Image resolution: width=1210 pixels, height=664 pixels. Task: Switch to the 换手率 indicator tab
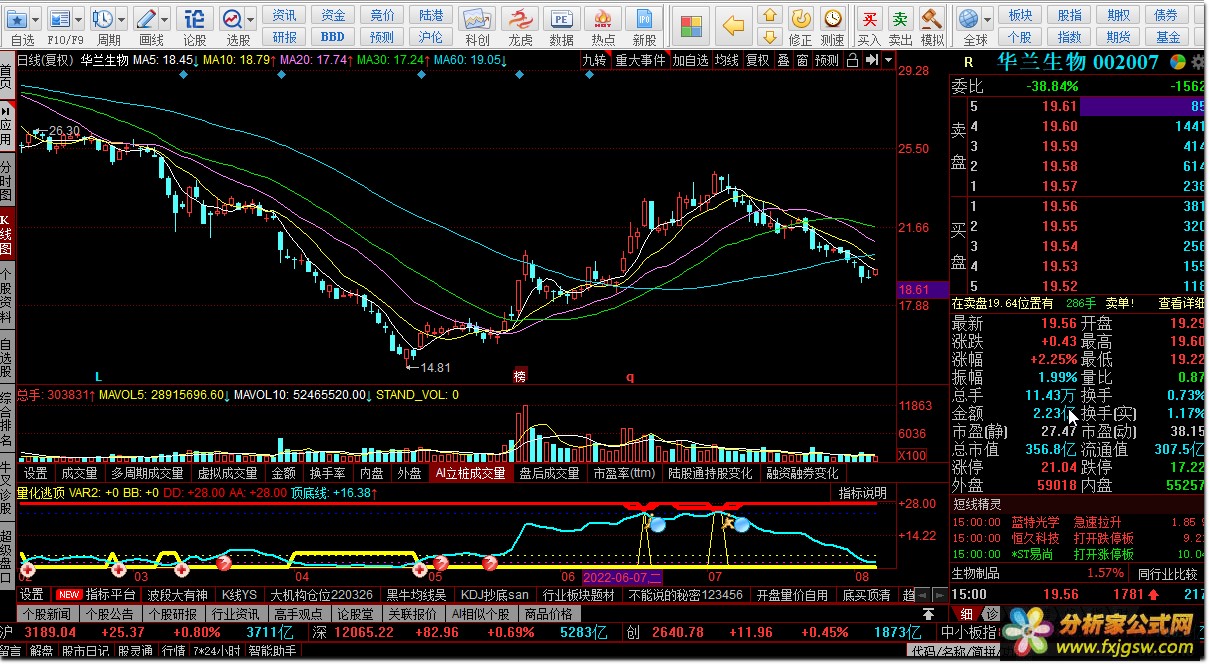[x=326, y=474]
